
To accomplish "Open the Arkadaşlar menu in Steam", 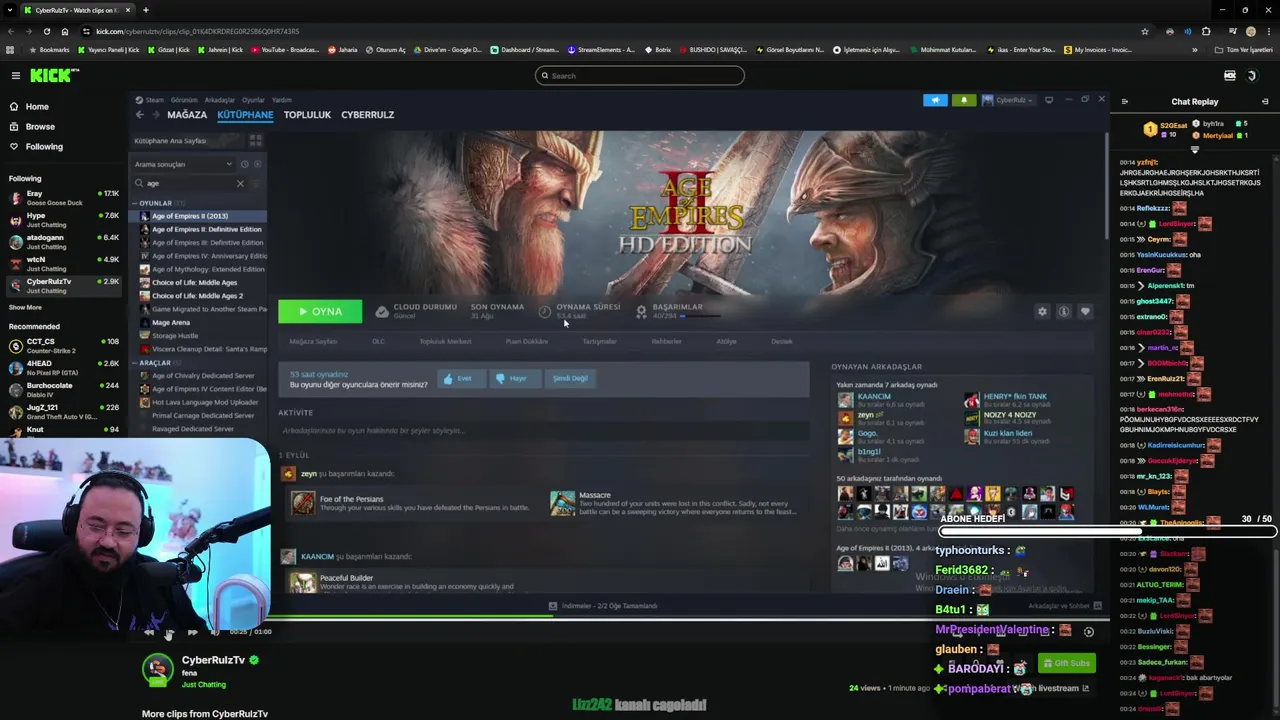I will tap(220, 100).
